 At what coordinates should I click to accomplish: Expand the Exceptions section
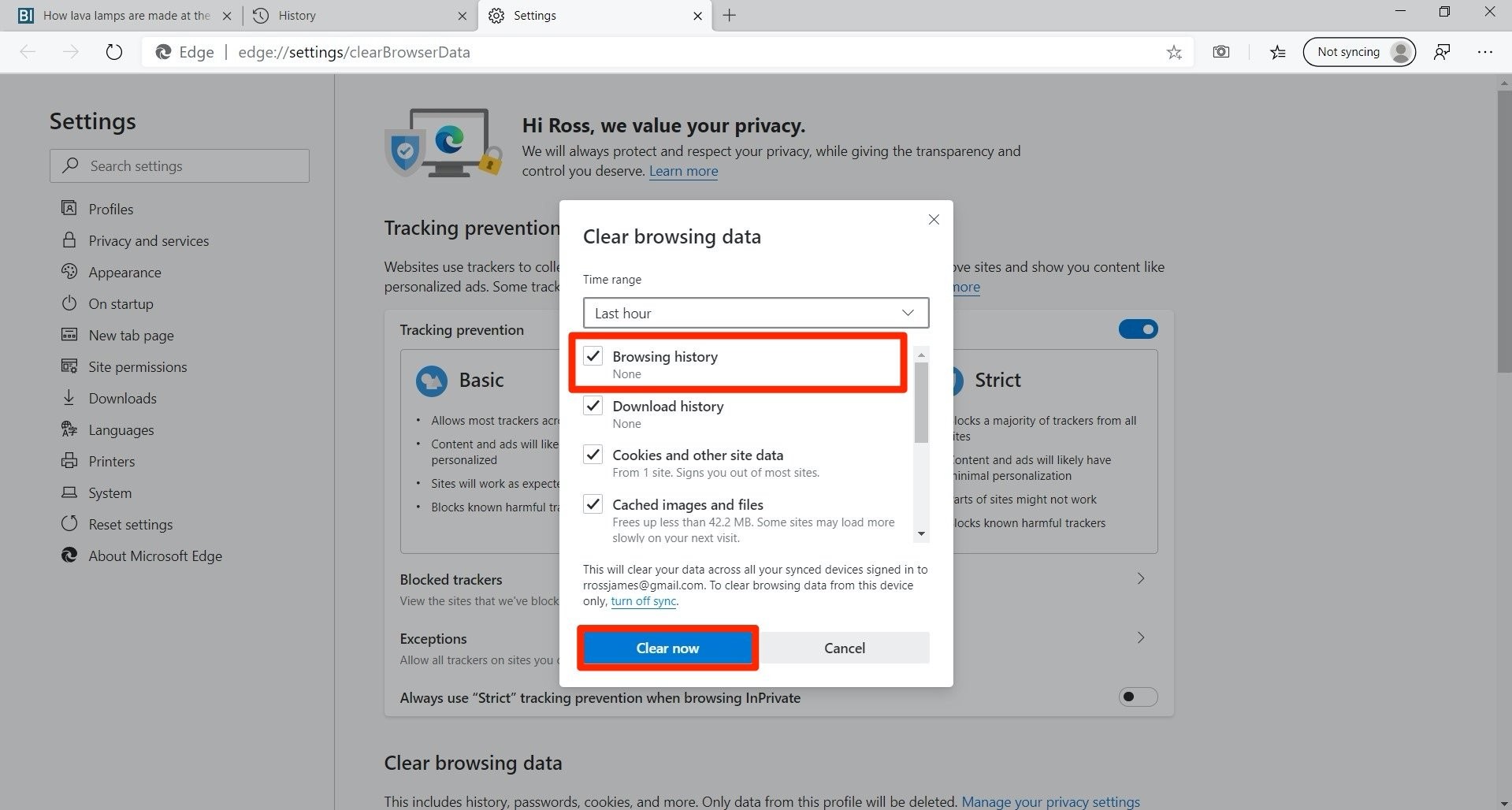(x=1140, y=637)
